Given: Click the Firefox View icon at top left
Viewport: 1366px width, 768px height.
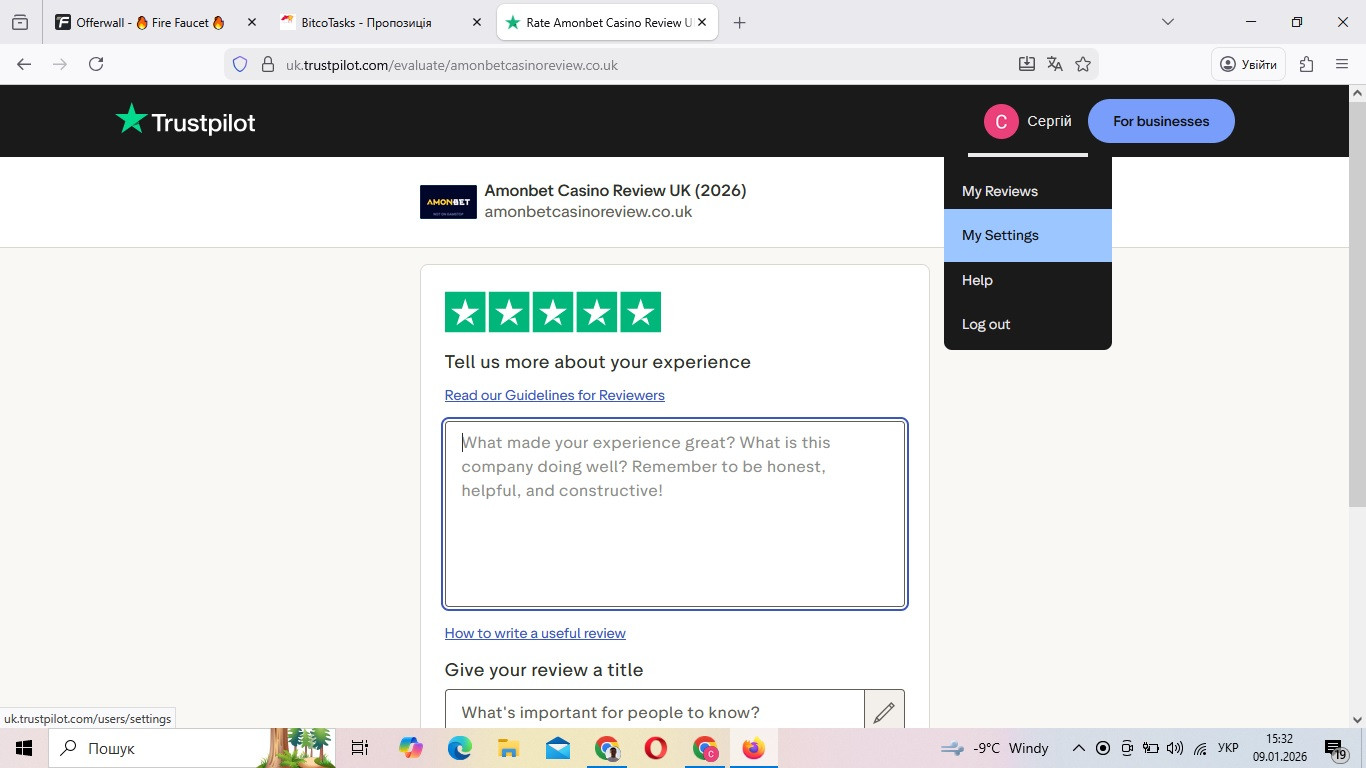Looking at the screenshot, I should click(20, 22).
